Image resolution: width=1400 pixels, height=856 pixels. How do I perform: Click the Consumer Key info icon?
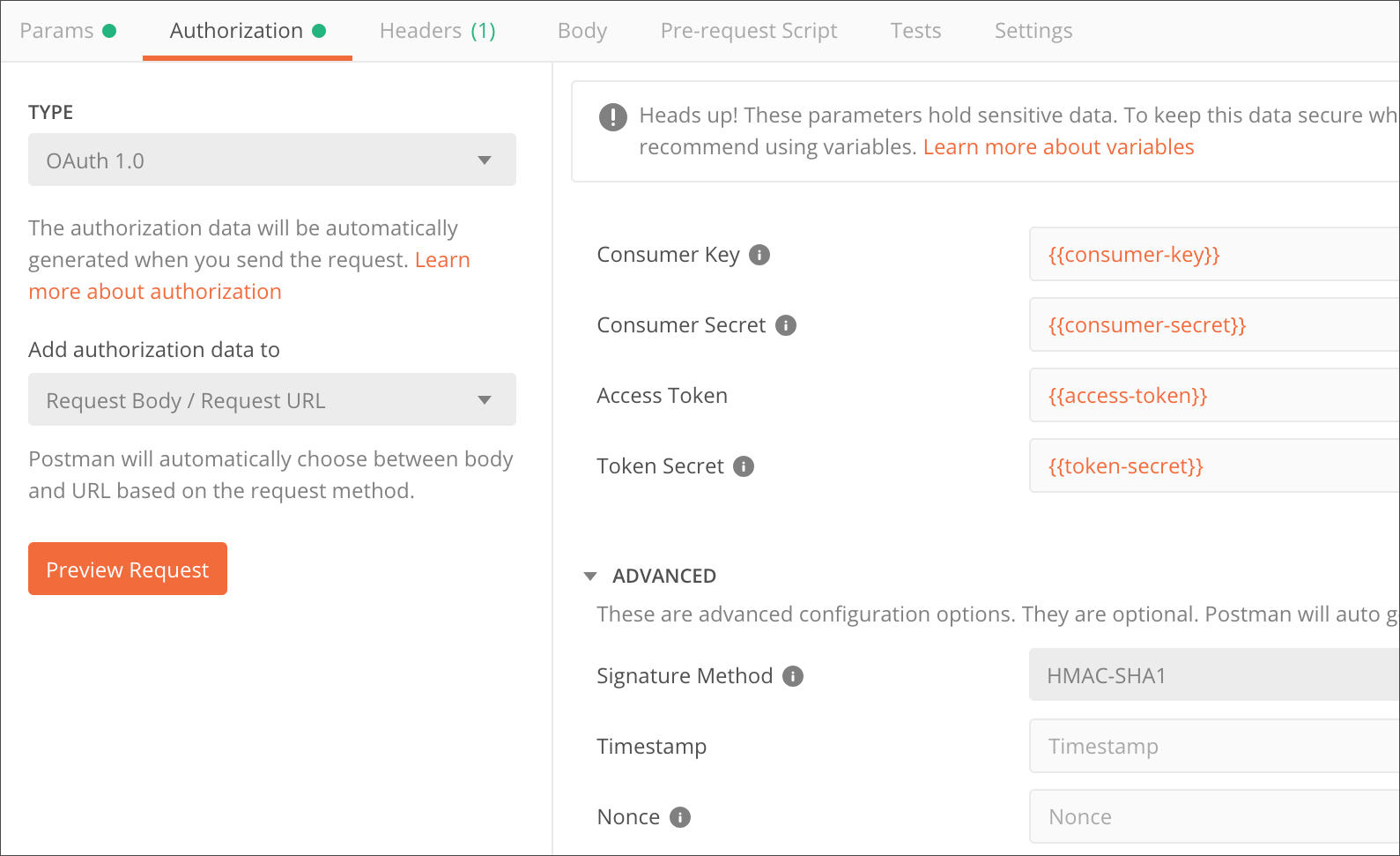click(x=759, y=255)
